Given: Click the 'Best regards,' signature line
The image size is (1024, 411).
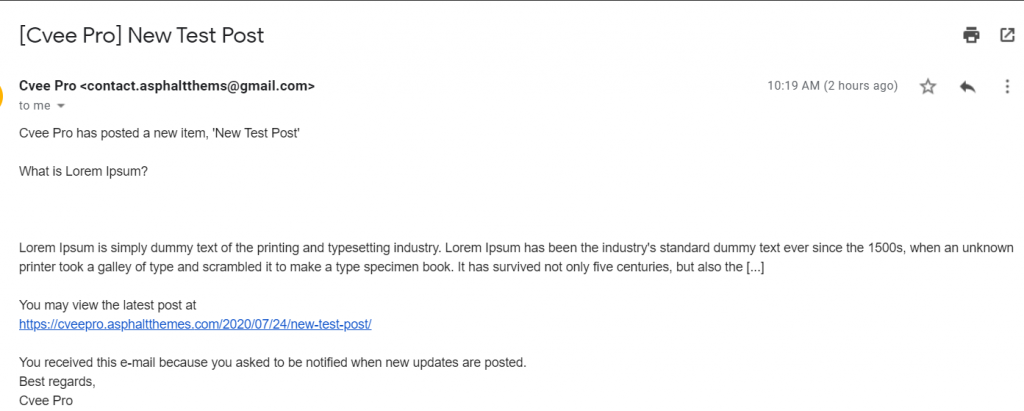Looking at the screenshot, I should (57, 382).
